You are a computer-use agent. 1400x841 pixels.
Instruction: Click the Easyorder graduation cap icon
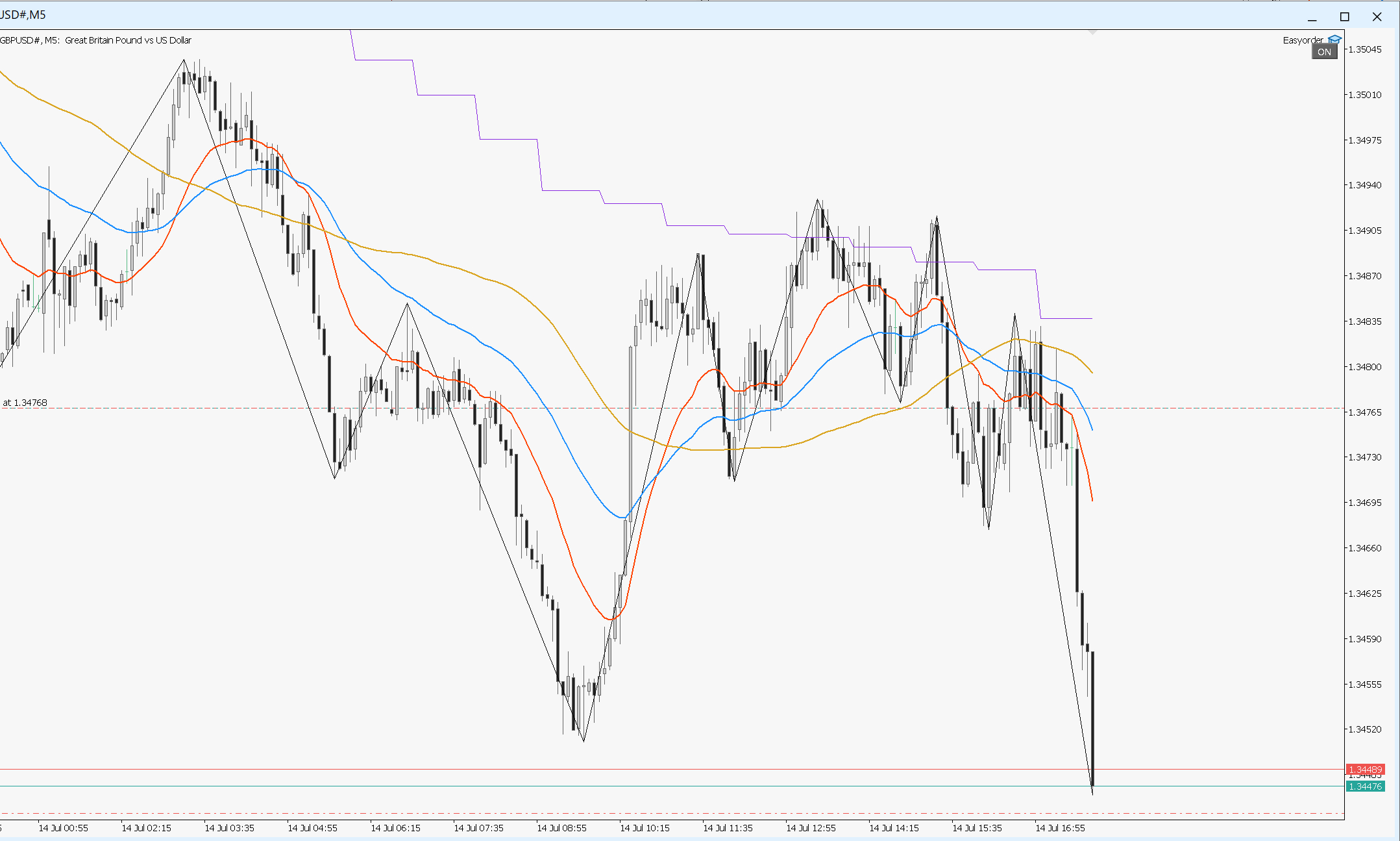point(1334,40)
